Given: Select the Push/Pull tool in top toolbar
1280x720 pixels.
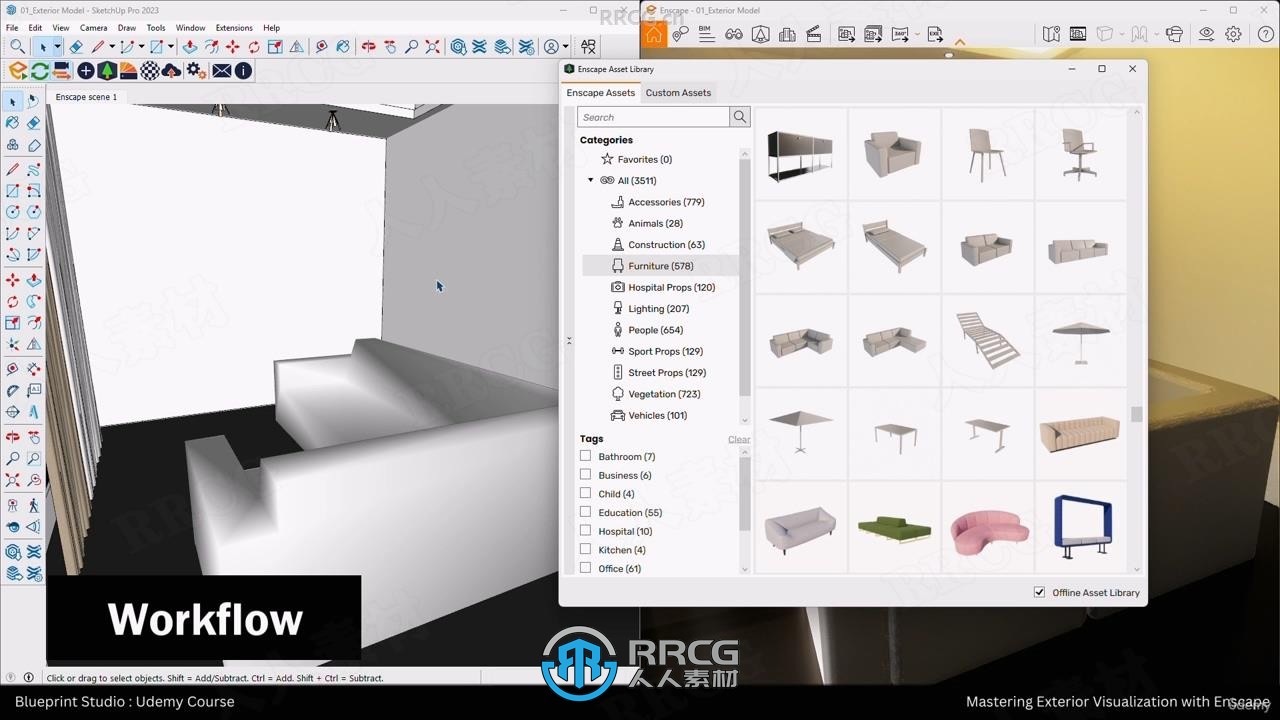Looking at the screenshot, I should click(189, 47).
